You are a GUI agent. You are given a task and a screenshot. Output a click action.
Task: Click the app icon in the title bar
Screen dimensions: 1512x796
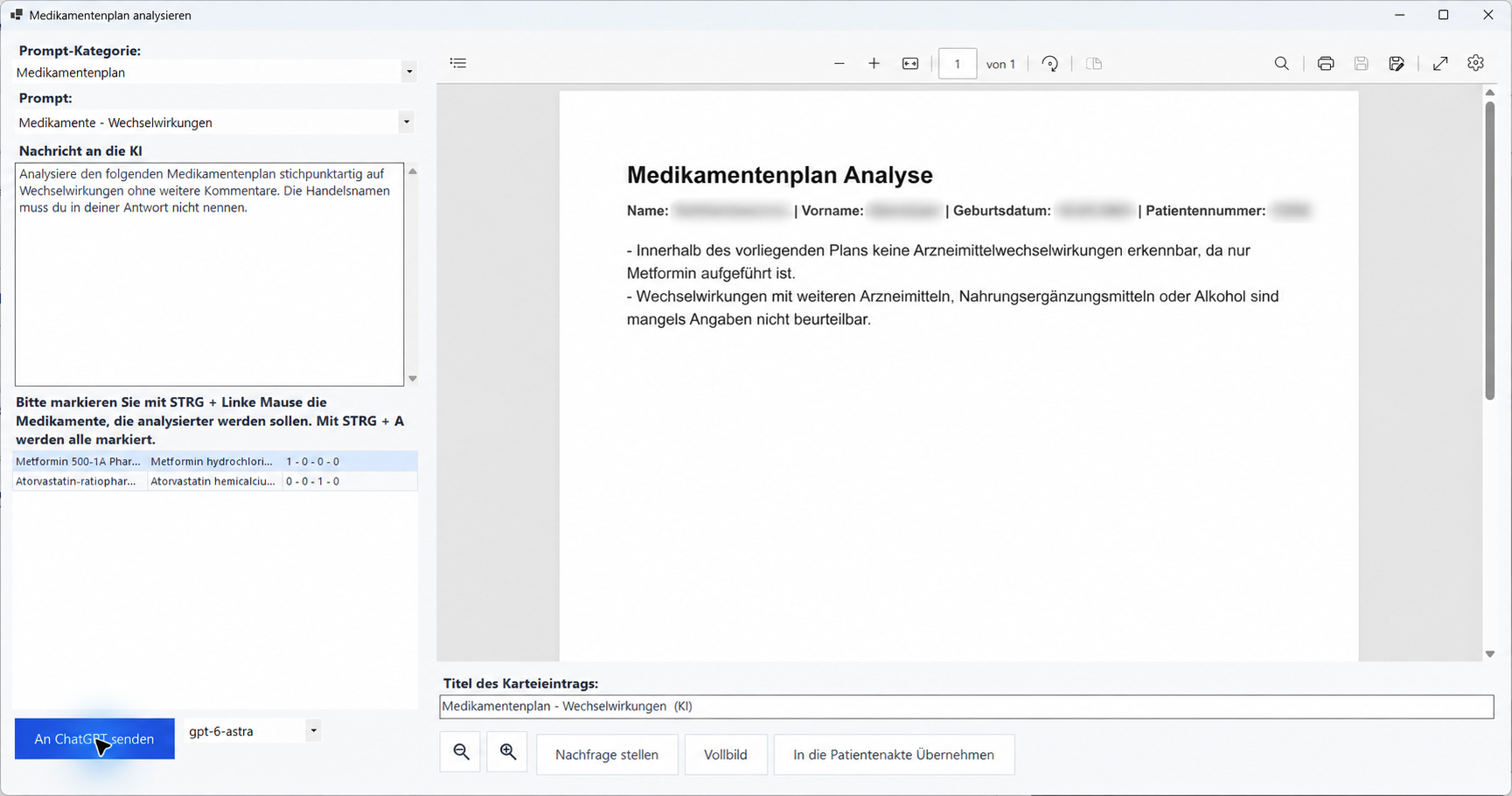16,15
